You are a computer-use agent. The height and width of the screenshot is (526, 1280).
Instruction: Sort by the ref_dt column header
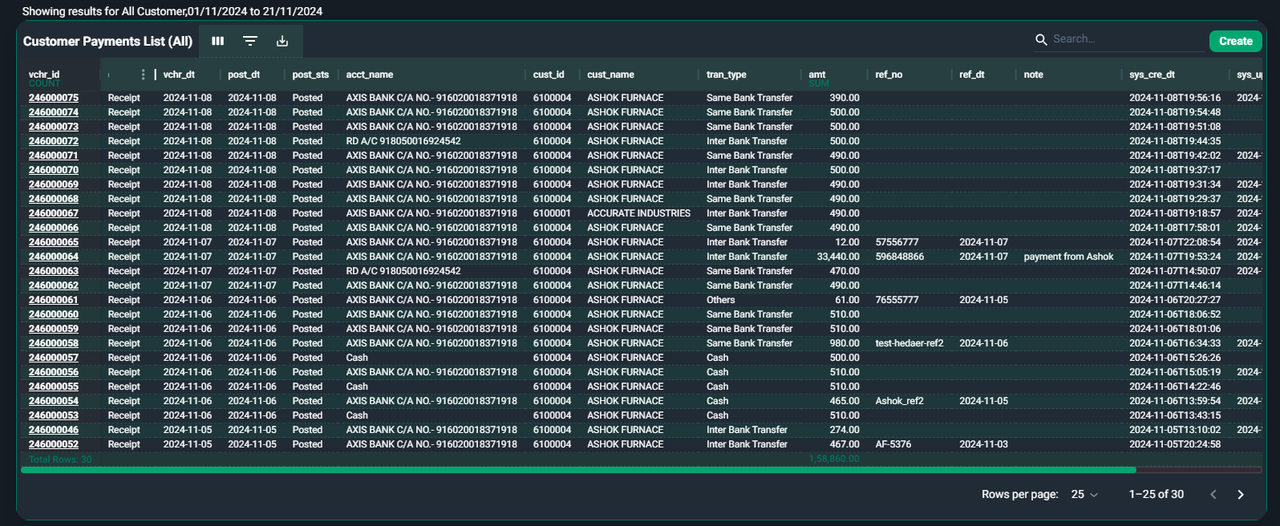(972, 74)
